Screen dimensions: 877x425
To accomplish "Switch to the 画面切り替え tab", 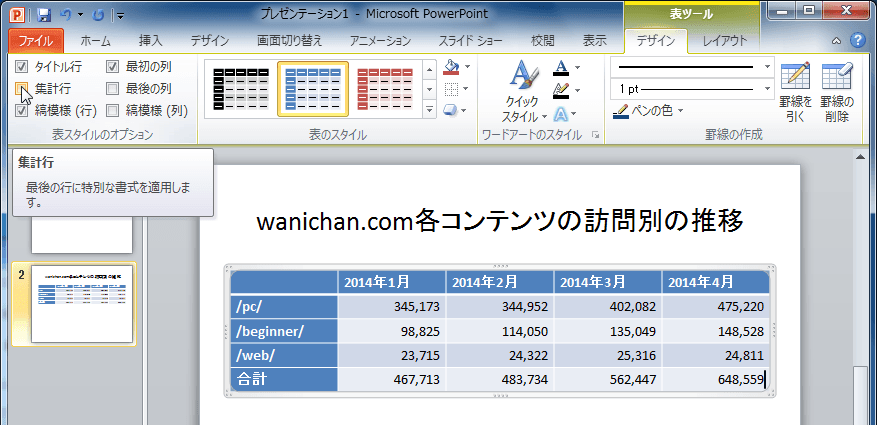I will coord(289,41).
